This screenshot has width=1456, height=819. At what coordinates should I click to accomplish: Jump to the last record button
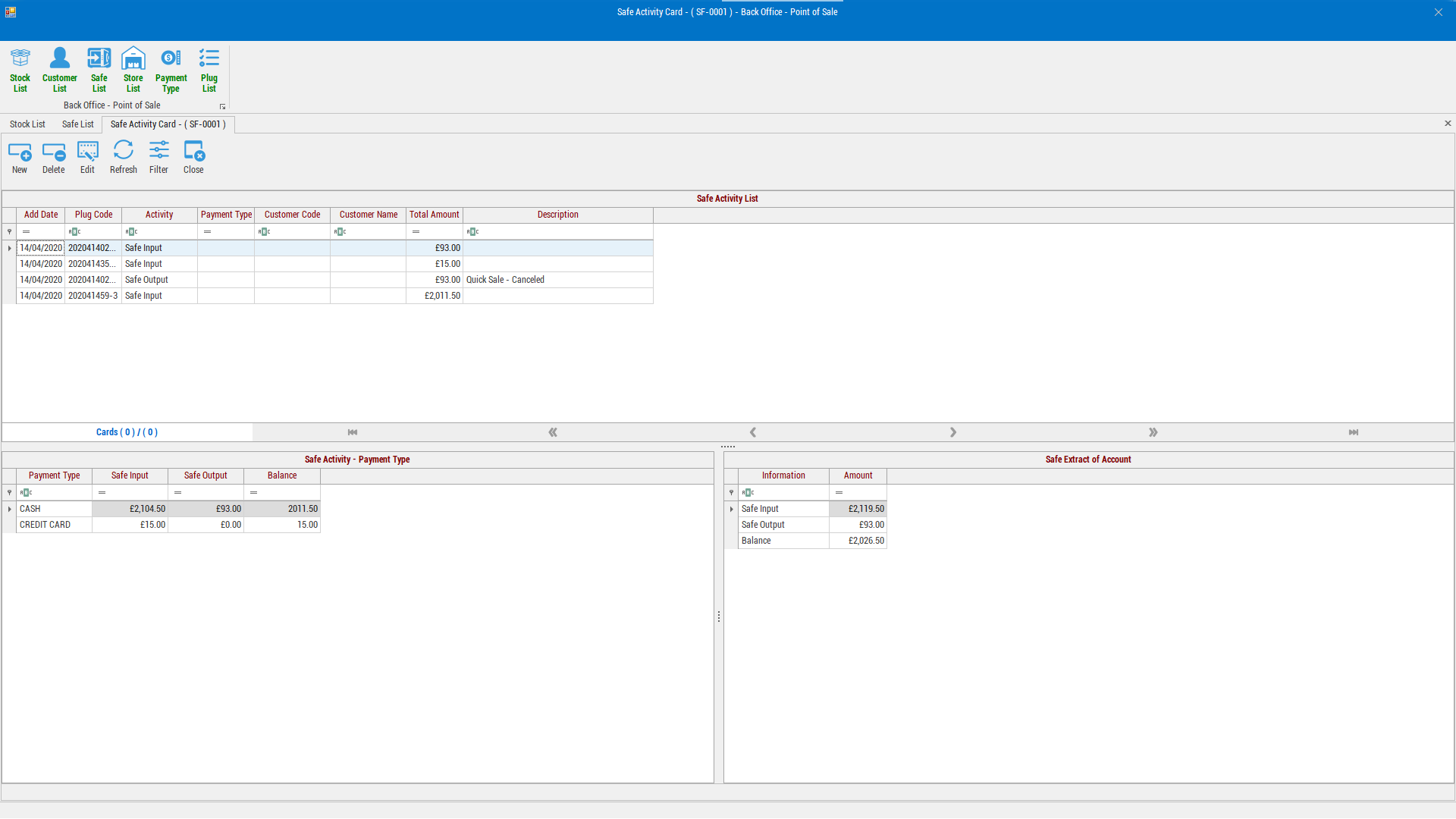tap(1353, 432)
